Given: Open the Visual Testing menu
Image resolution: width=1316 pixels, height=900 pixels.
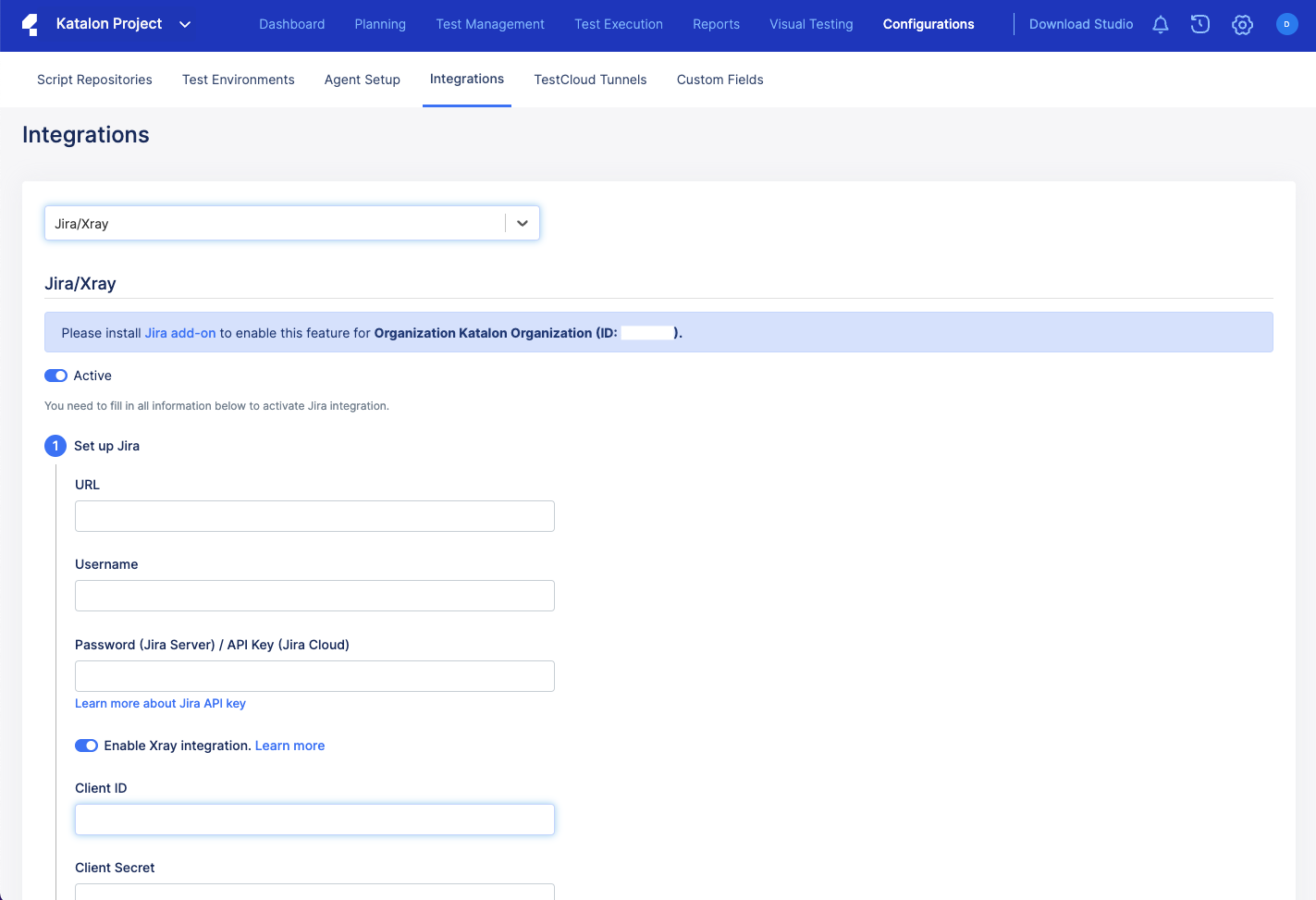Looking at the screenshot, I should coord(811,24).
